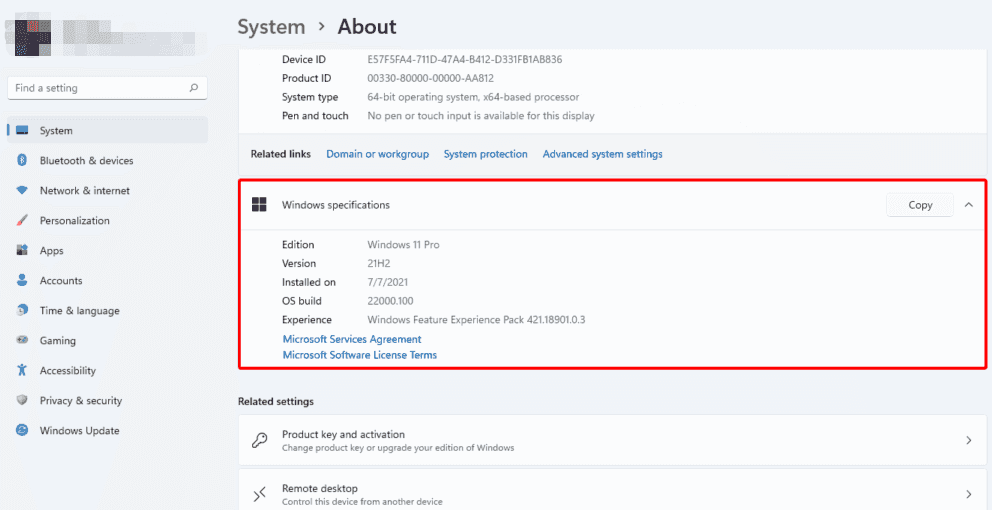Open Microsoft Services Agreement link
Viewport: 992px width, 510px height.
click(352, 339)
